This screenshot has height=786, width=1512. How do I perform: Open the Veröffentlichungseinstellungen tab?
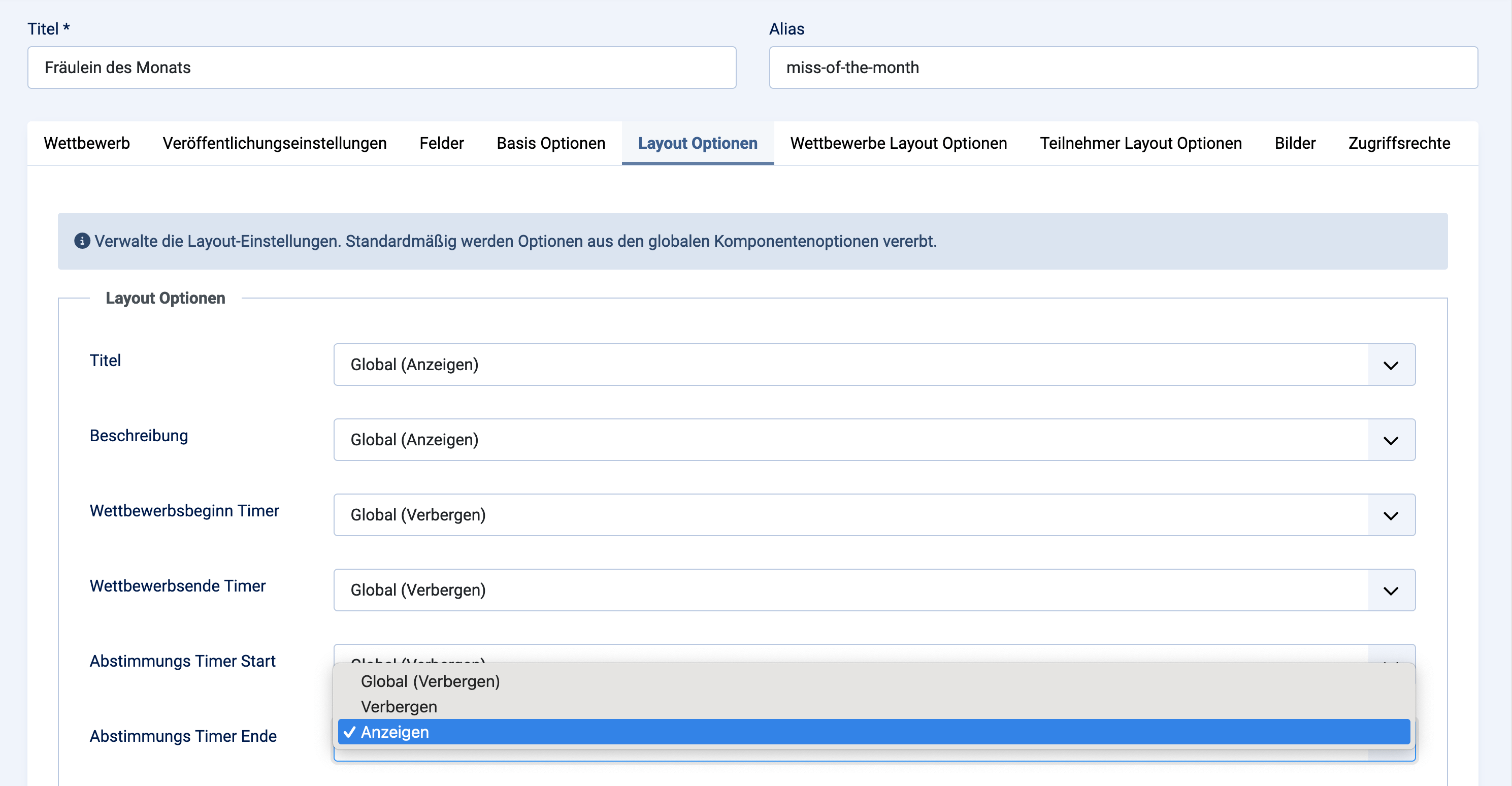pyautogui.click(x=274, y=143)
